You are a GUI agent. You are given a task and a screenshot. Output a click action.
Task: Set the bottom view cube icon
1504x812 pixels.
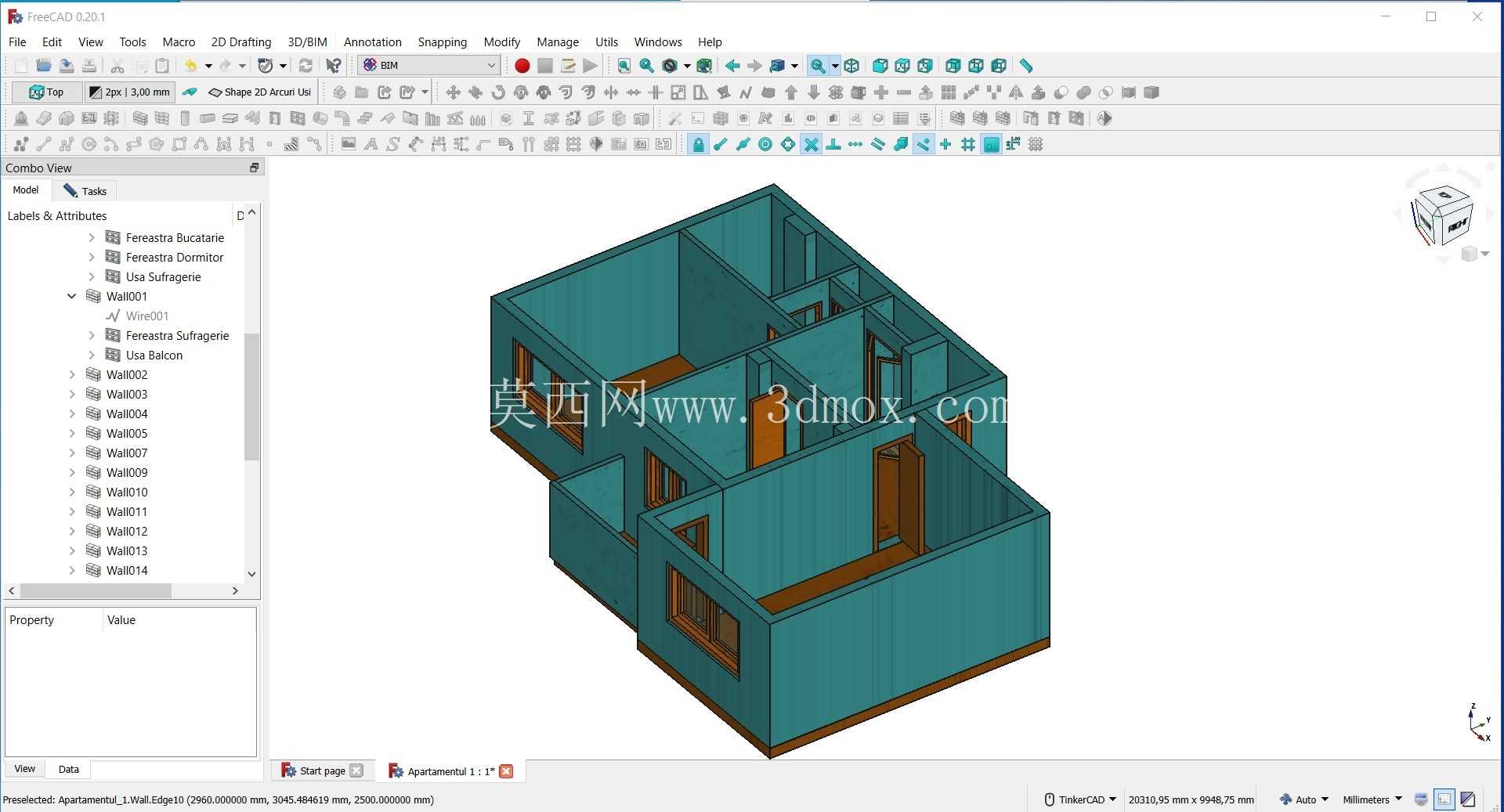click(976, 66)
